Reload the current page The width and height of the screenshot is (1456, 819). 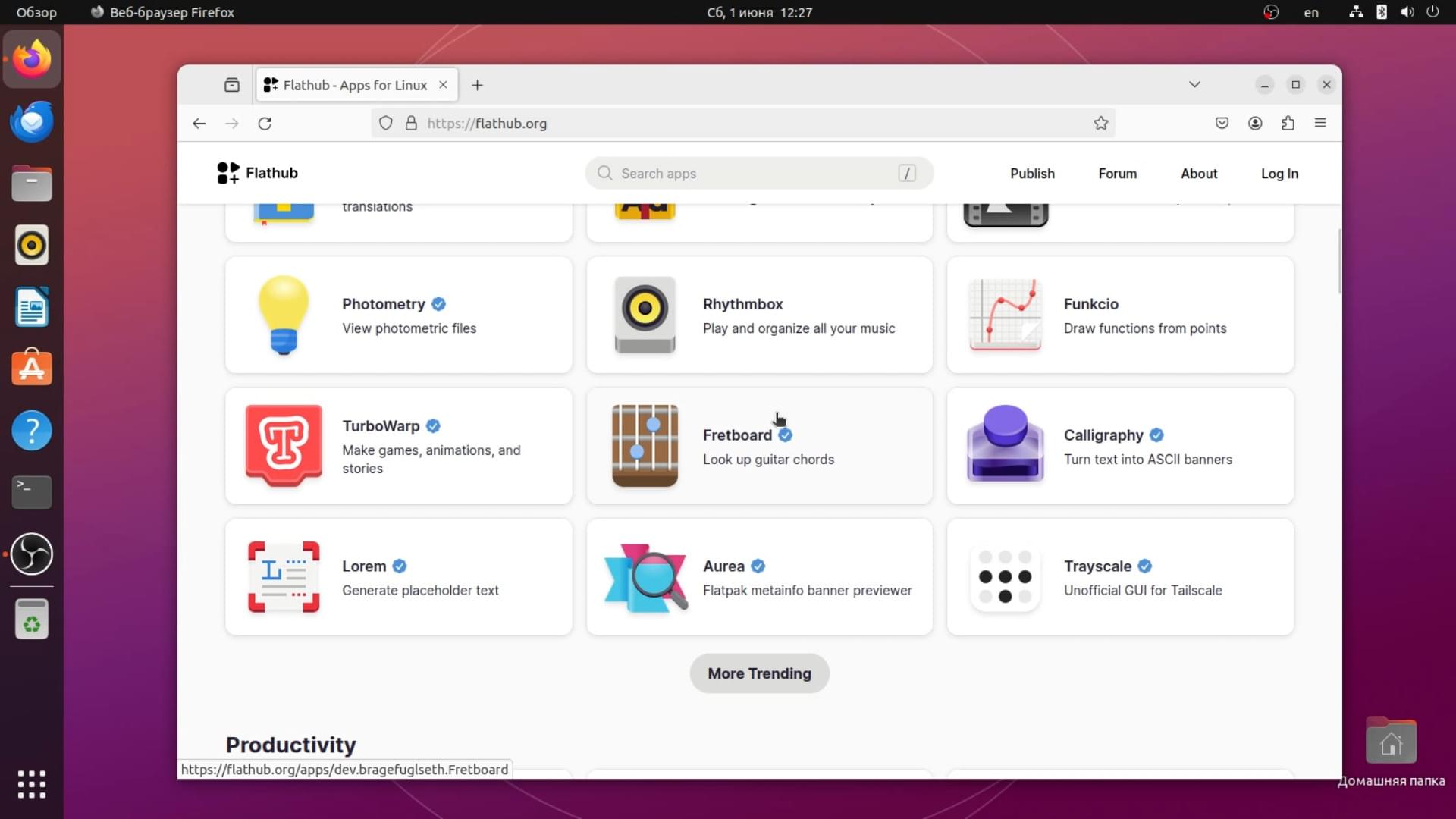click(x=265, y=124)
